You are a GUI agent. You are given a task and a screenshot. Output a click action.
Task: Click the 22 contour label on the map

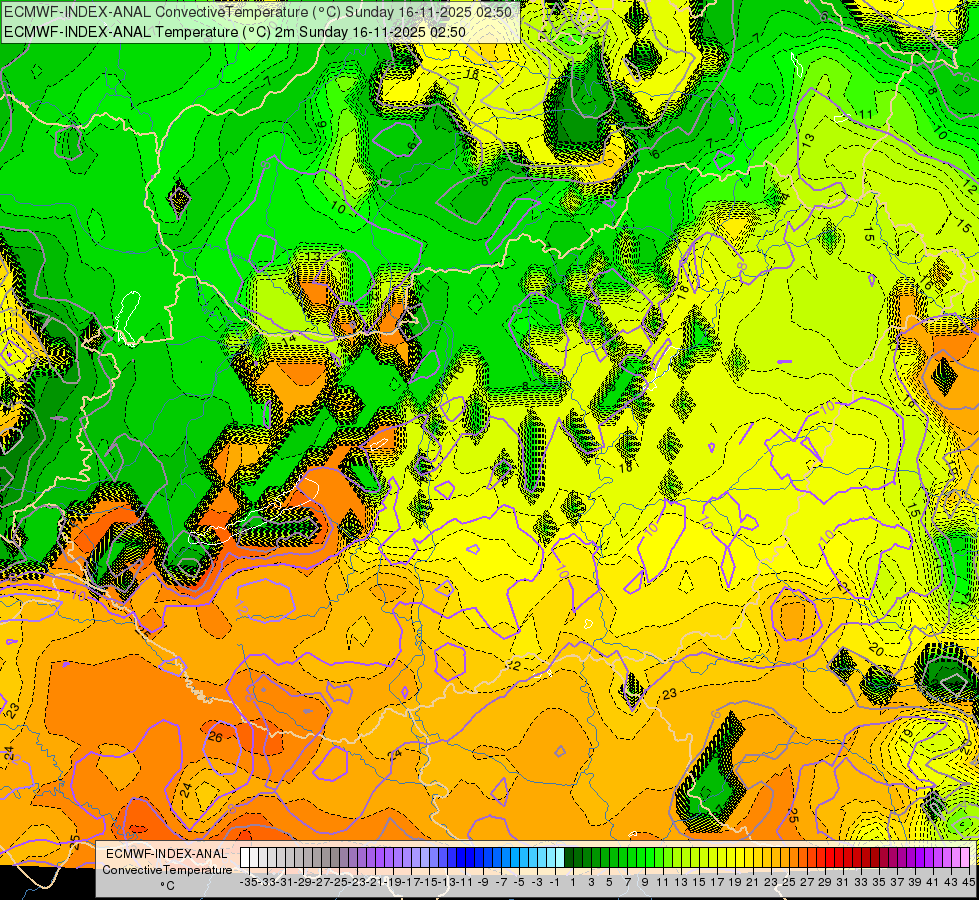pyautogui.click(x=513, y=665)
